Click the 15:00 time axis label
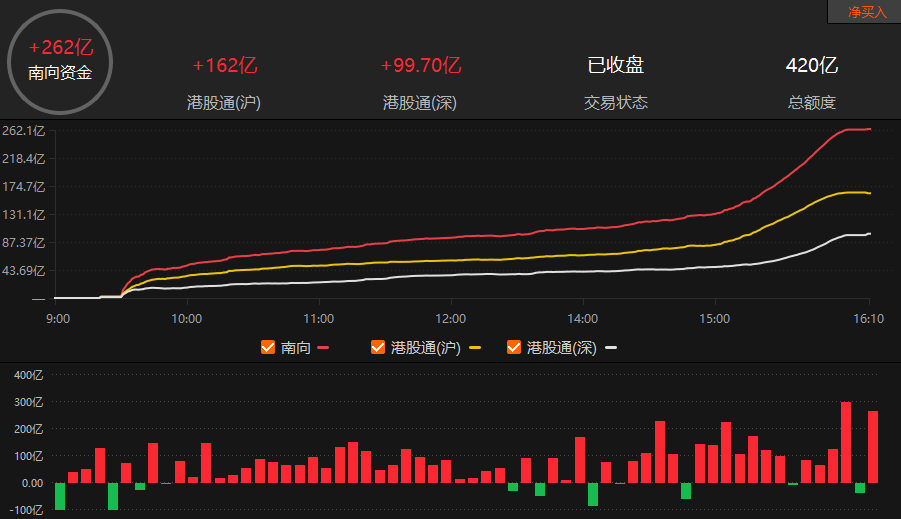 (x=715, y=319)
